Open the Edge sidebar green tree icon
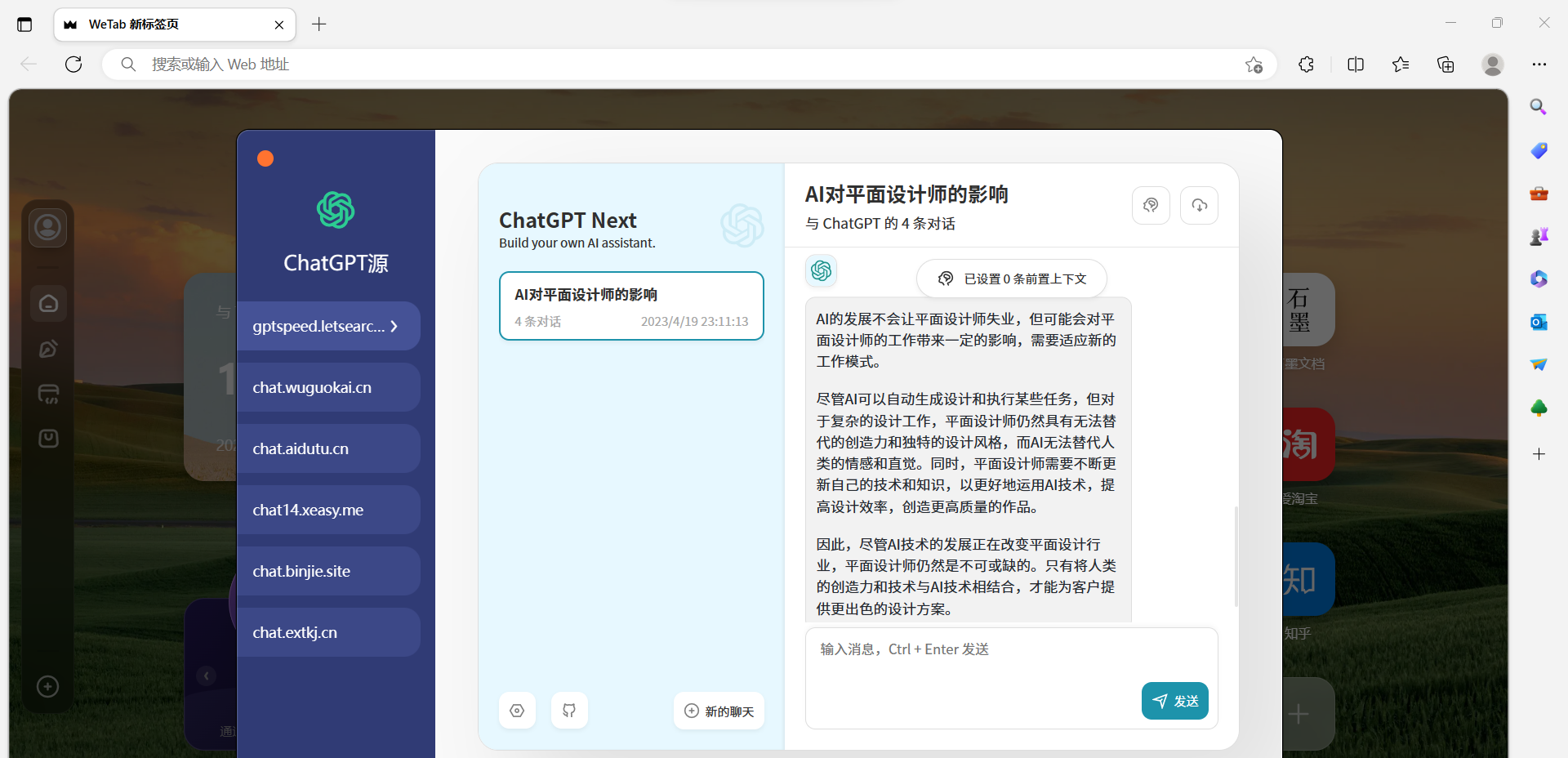Image resolution: width=1568 pixels, height=758 pixels. [x=1539, y=408]
